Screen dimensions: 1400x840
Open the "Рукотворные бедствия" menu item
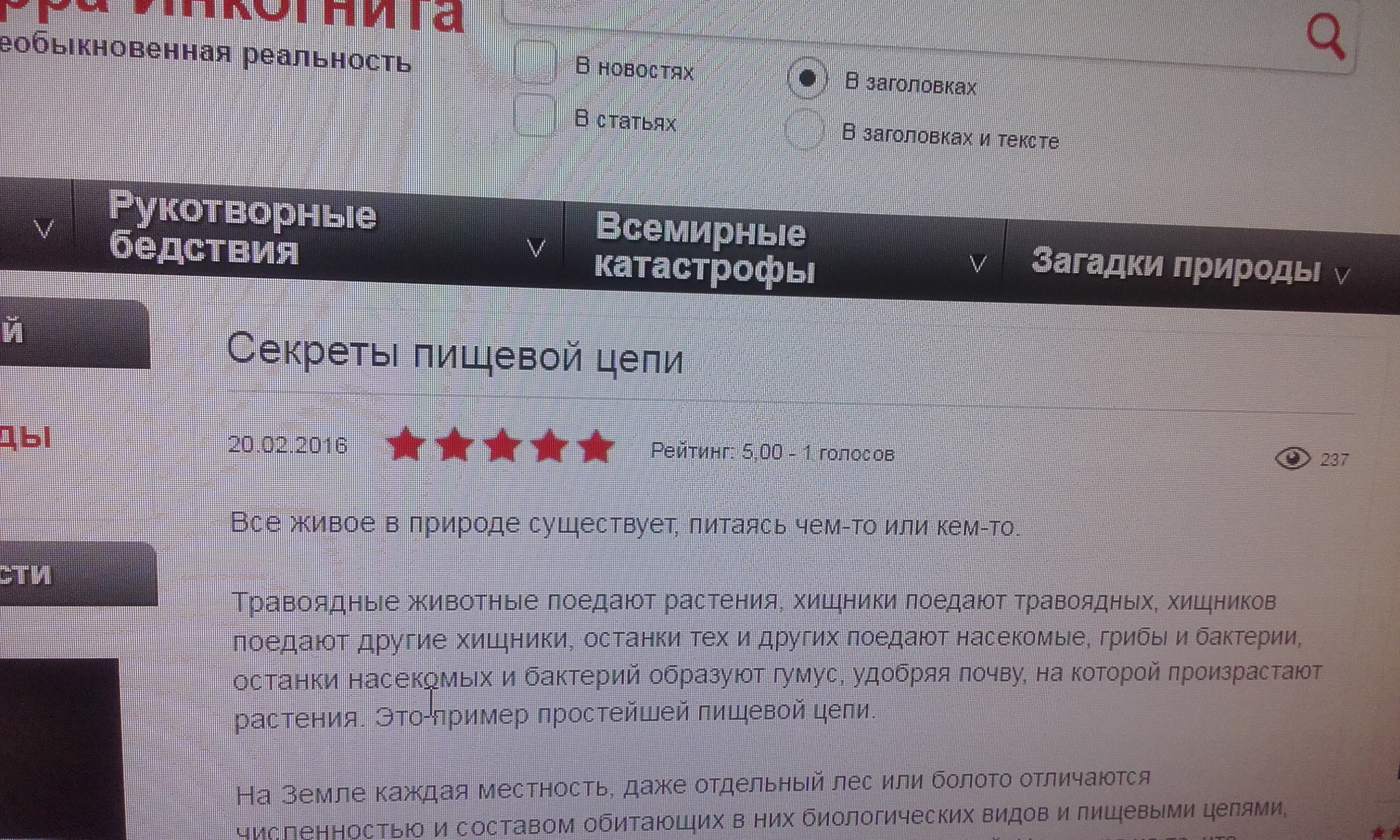pos(242,228)
